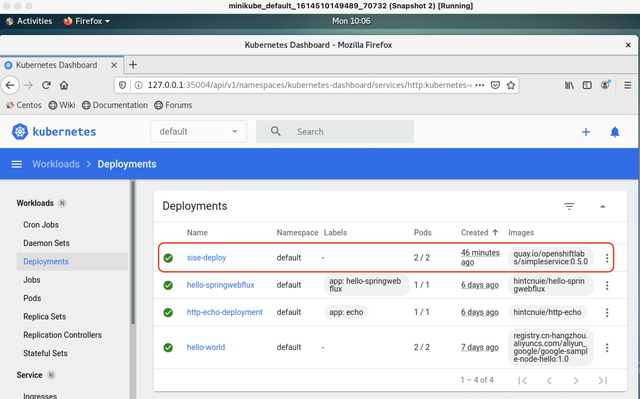Open the Documentation bookmark
Viewport: 640px width, 399px height.
click(115, 105)
